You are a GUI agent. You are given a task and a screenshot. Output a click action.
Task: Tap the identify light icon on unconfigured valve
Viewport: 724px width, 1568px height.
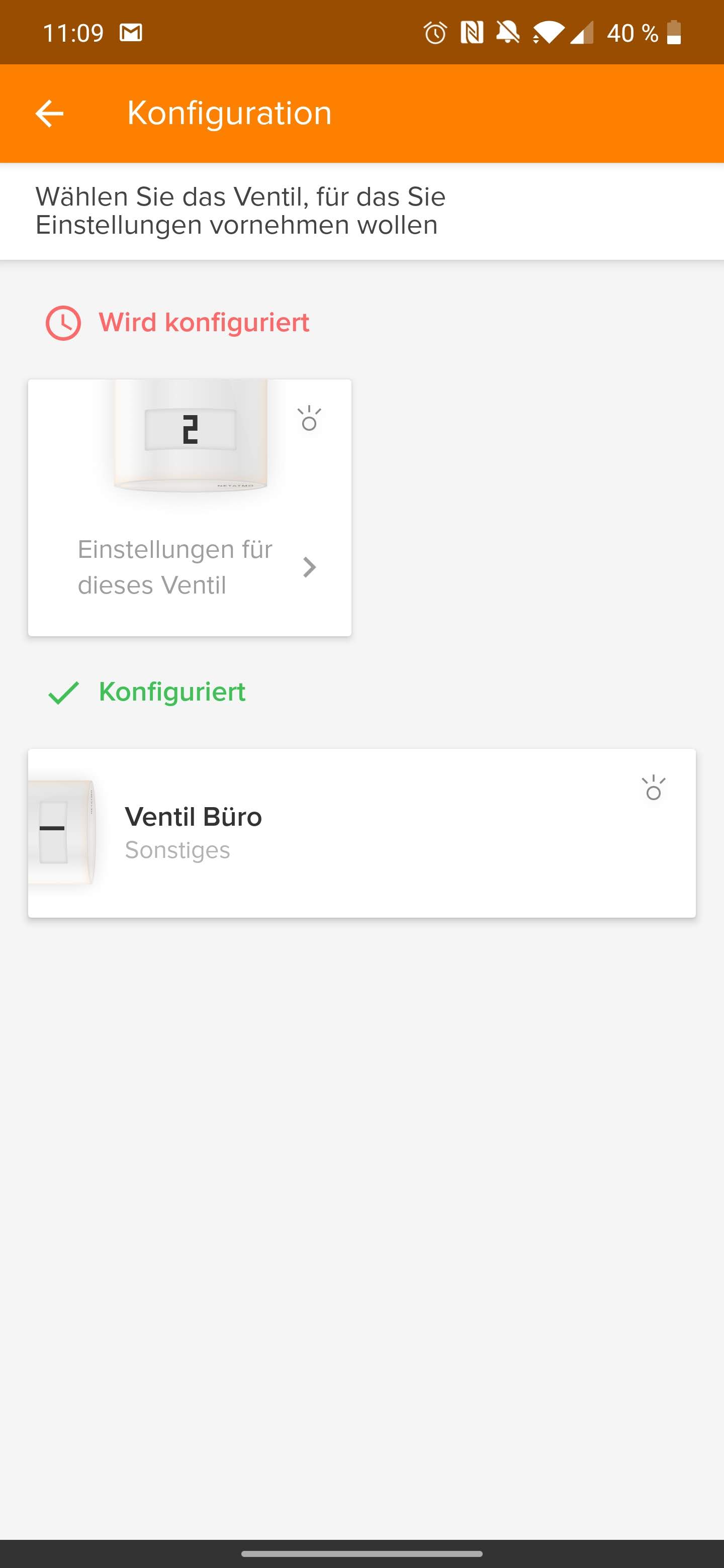pyautogui.click(x=309, y=419)
